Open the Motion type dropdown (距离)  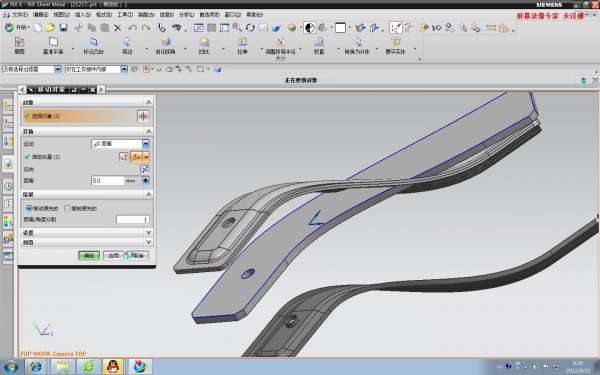coord(121,144)
